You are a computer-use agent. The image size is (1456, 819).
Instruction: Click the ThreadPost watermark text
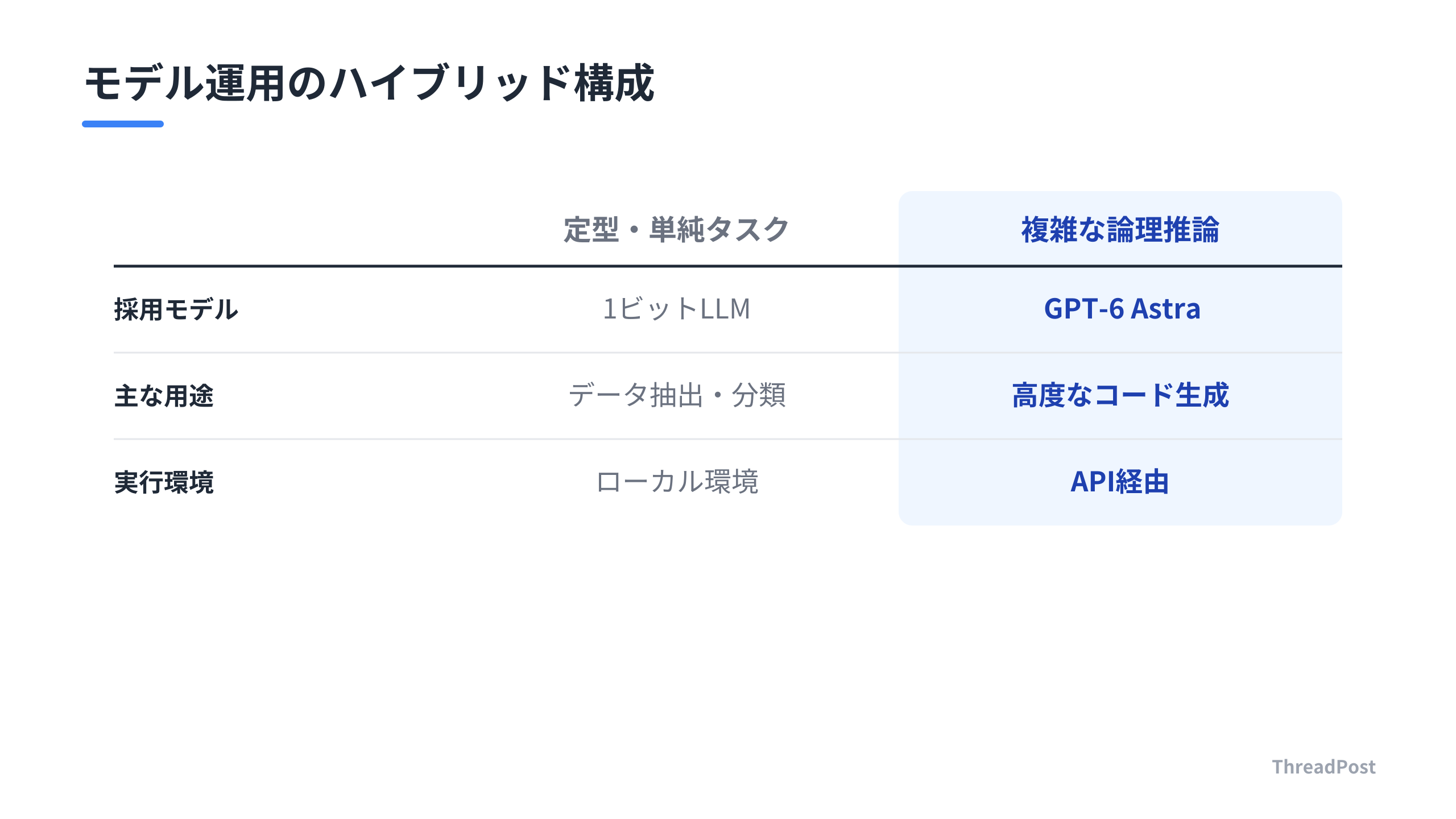point(1323,767)
